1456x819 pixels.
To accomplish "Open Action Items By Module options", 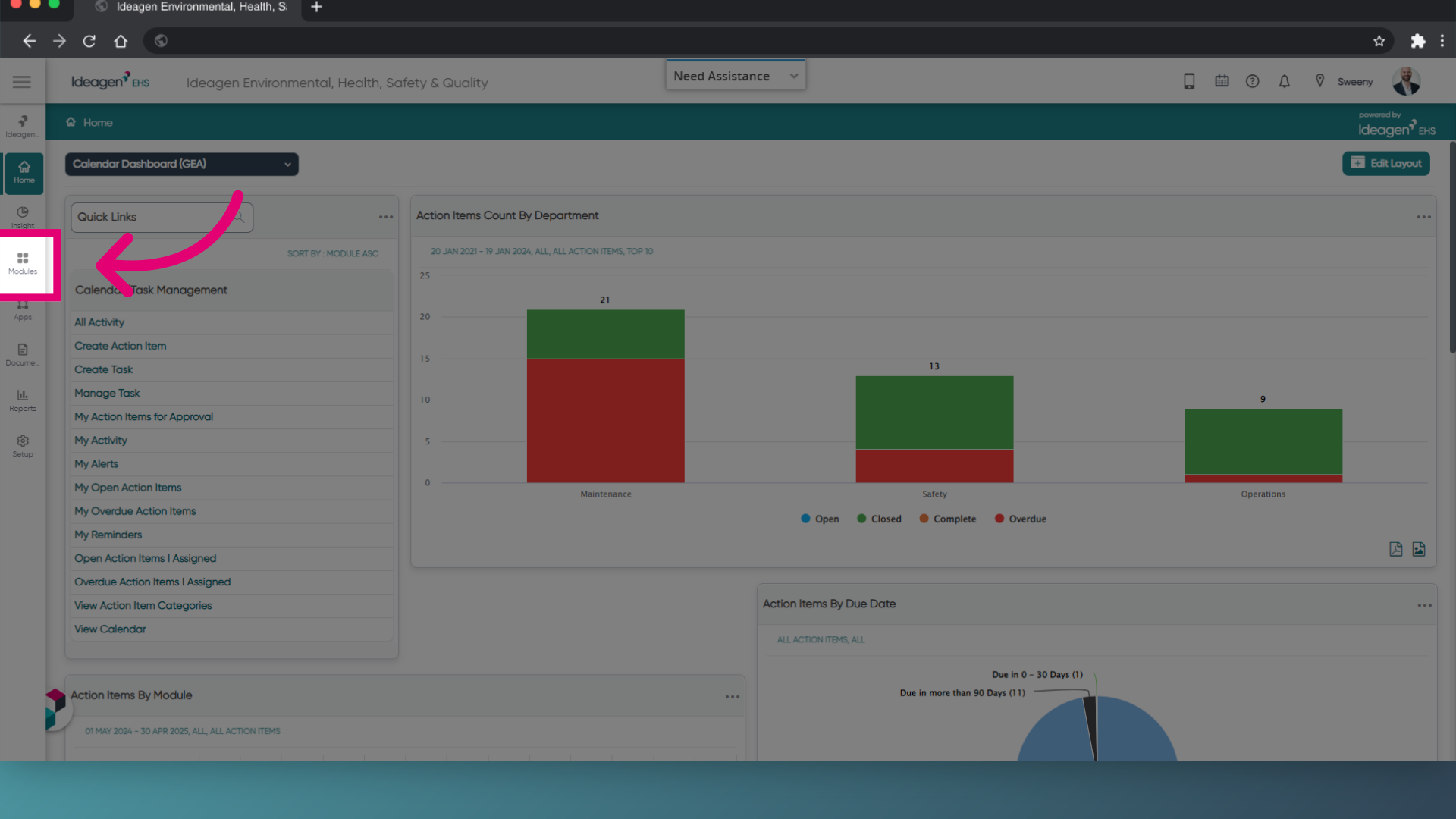I will pos(732,696).
